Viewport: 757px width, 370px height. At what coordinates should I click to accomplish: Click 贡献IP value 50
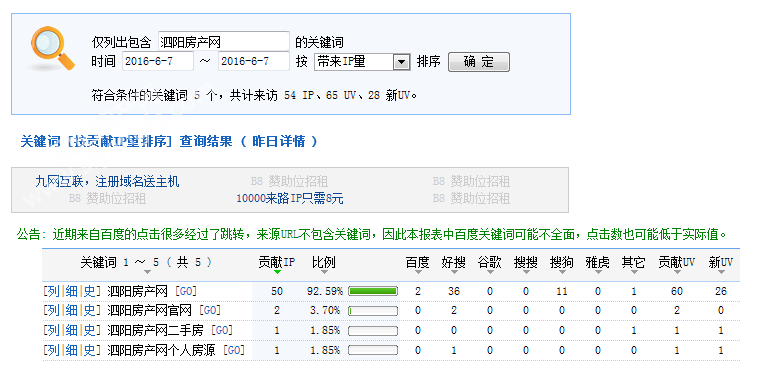point(277,291)
